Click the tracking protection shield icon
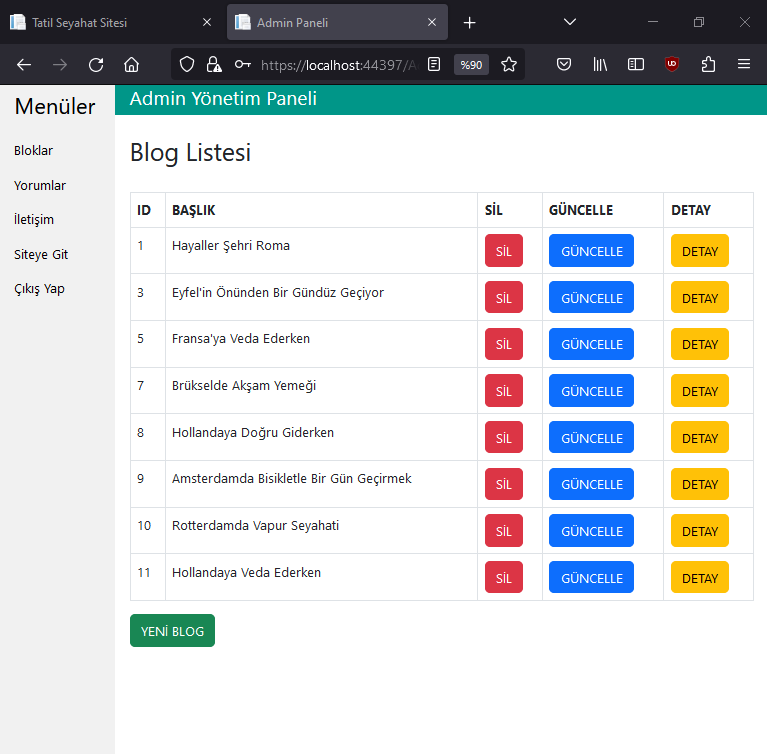This screenshot has width=767, height=754. click(187, 65)
